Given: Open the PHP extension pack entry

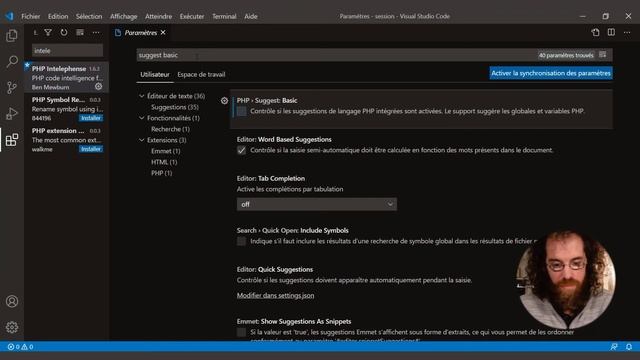Looking at the screenshot, I should [x=67, y=139].
